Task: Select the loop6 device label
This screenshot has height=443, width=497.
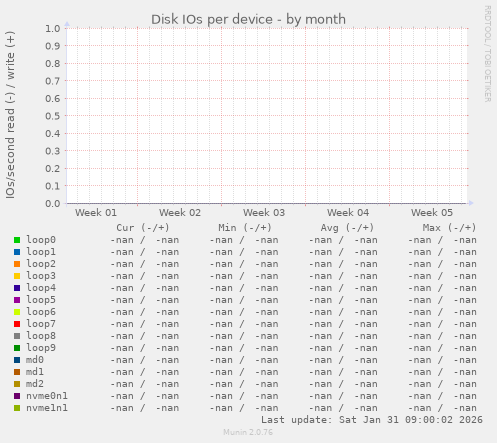Action: (x=41, y=312)
